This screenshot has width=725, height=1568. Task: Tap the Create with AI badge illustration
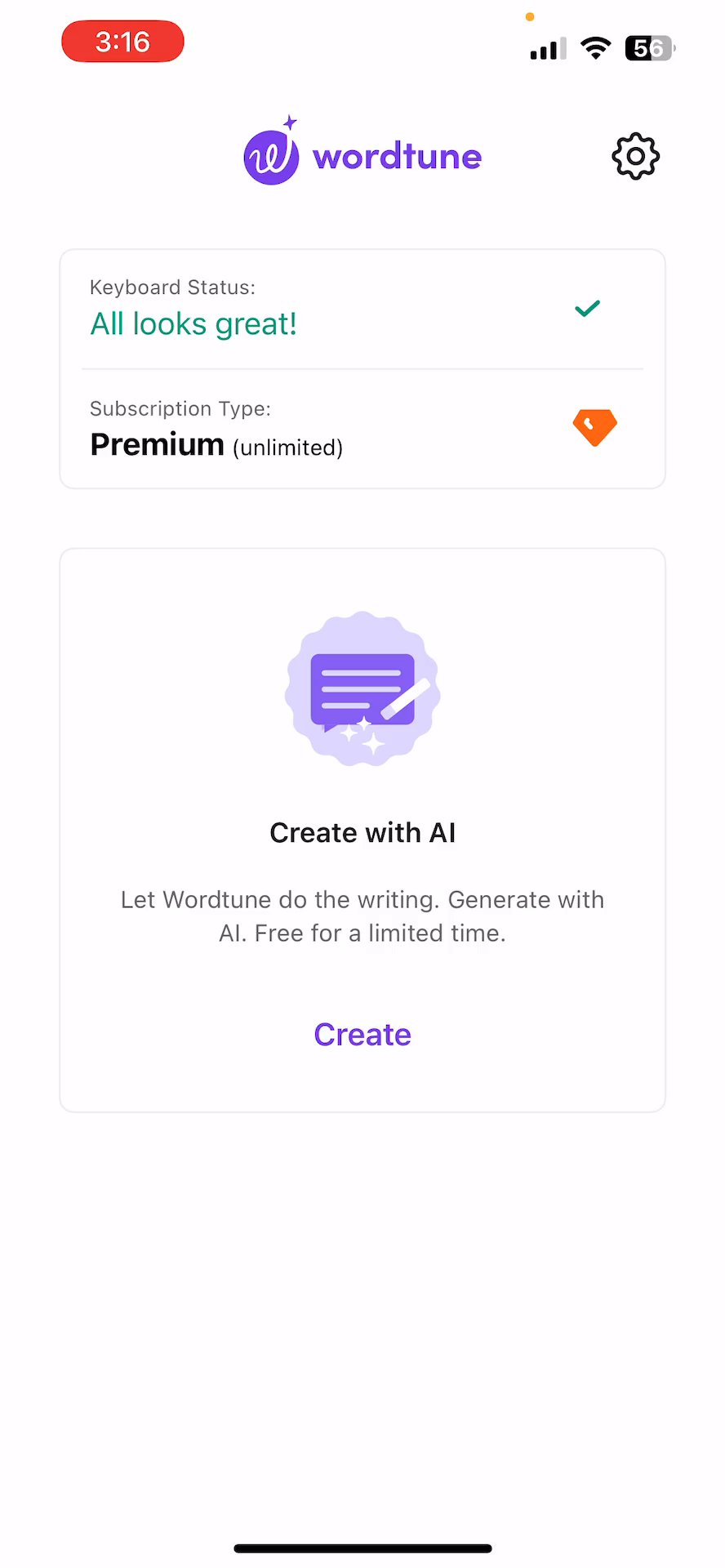click(362, 688)
